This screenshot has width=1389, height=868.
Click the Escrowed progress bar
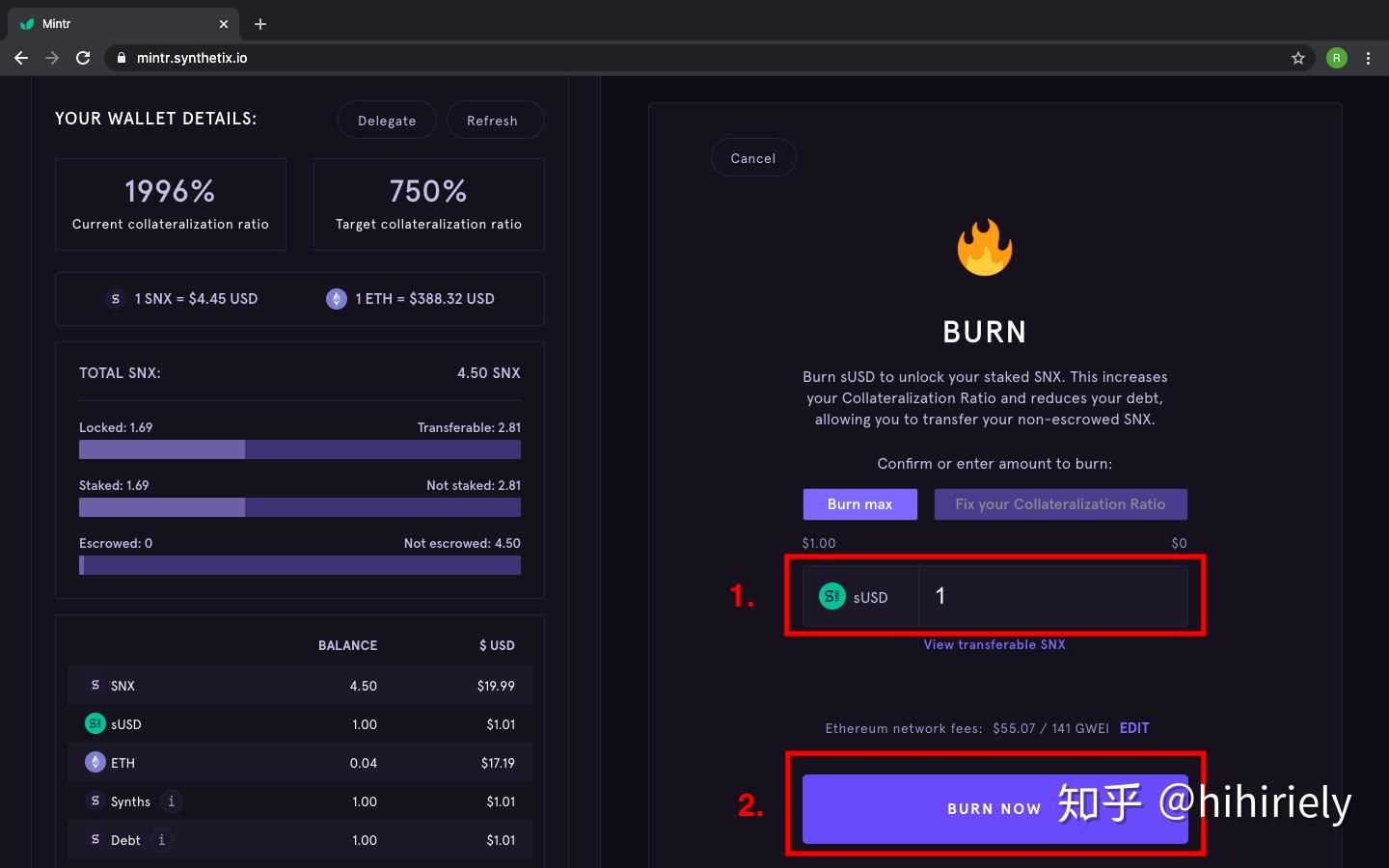300,565
